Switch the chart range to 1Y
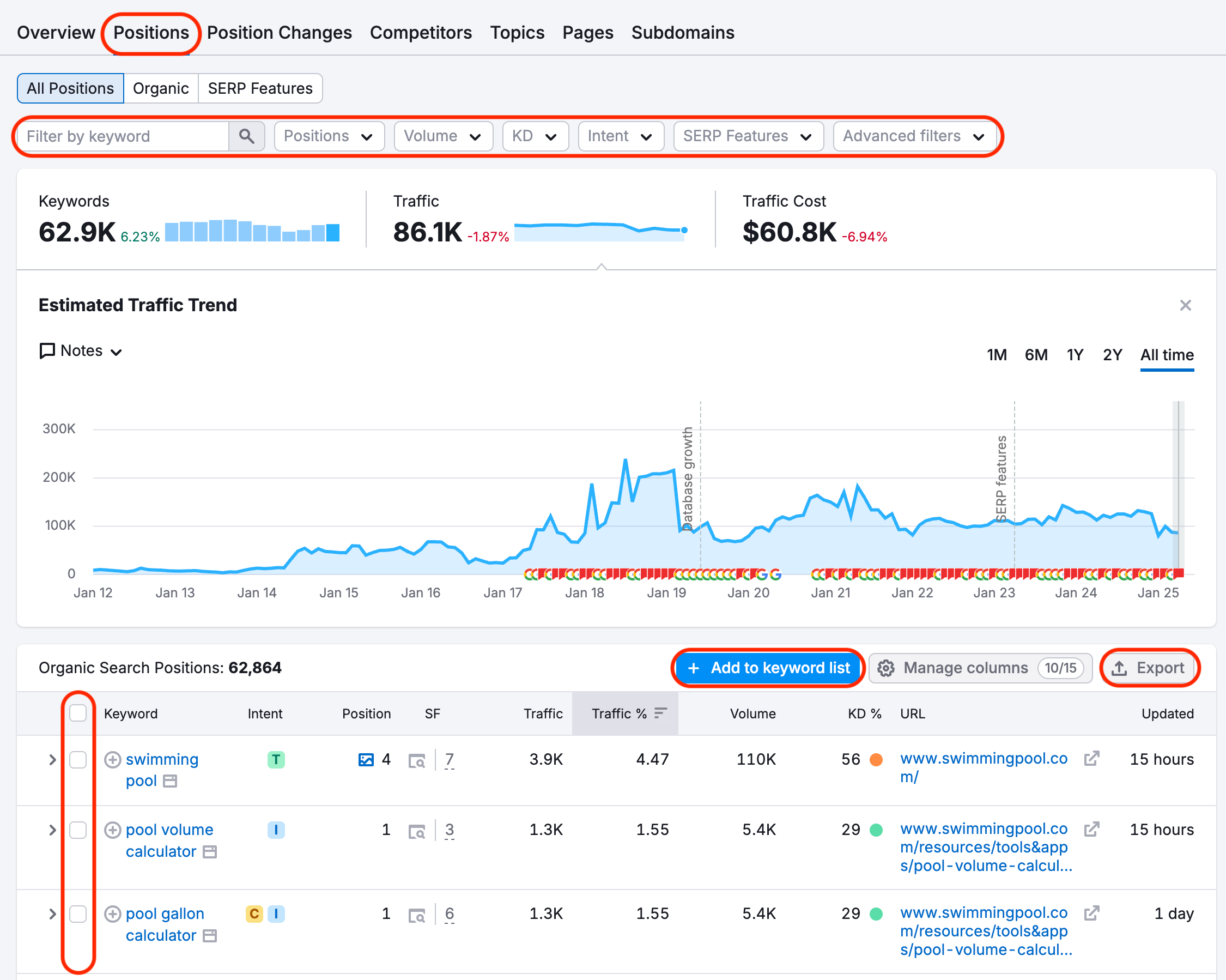Screen dimensions: 1226x980 coord(1075,354)
